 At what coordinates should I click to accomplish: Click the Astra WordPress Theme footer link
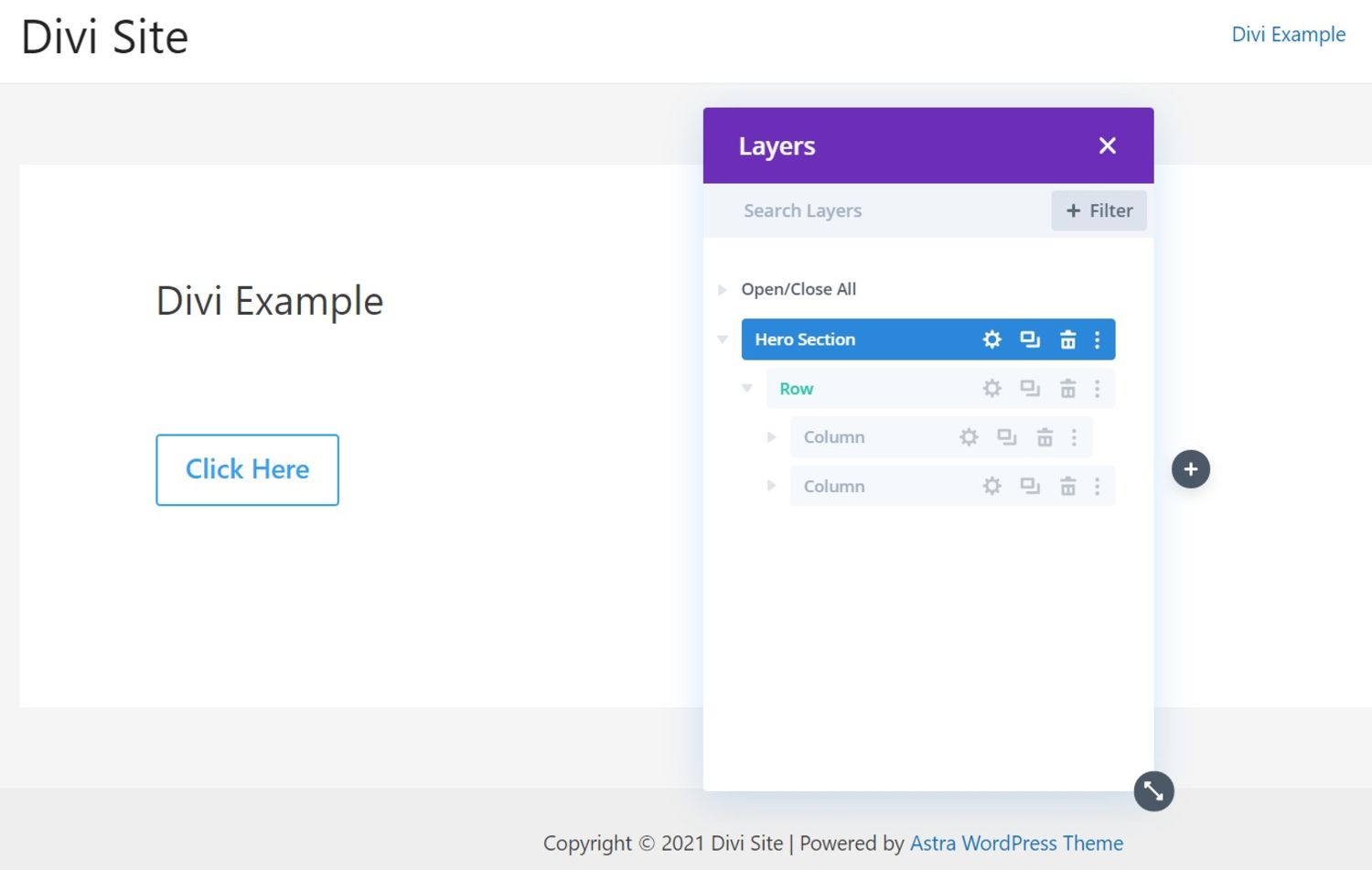point(1017,843)
